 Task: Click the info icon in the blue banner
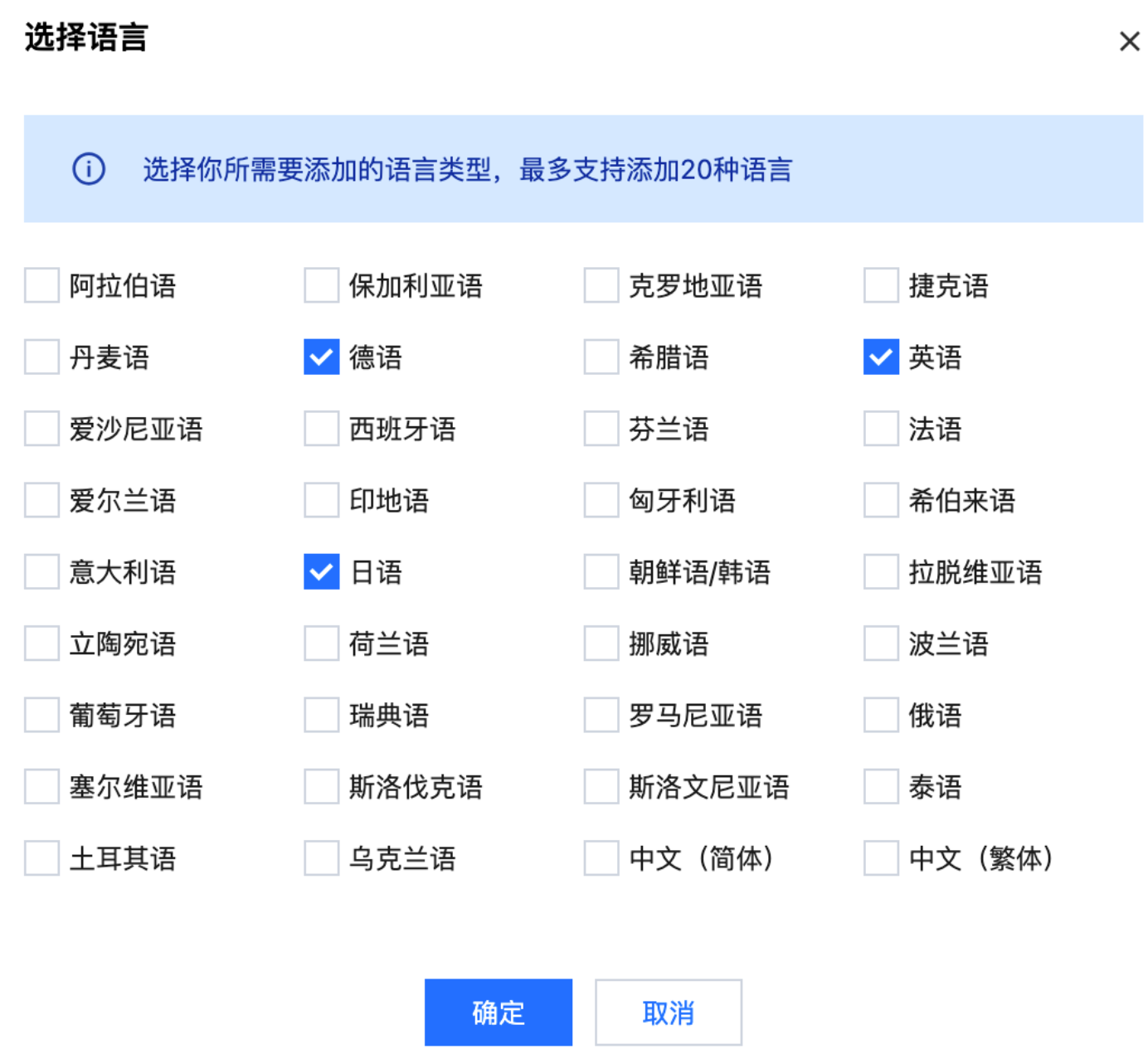point(89,169)
